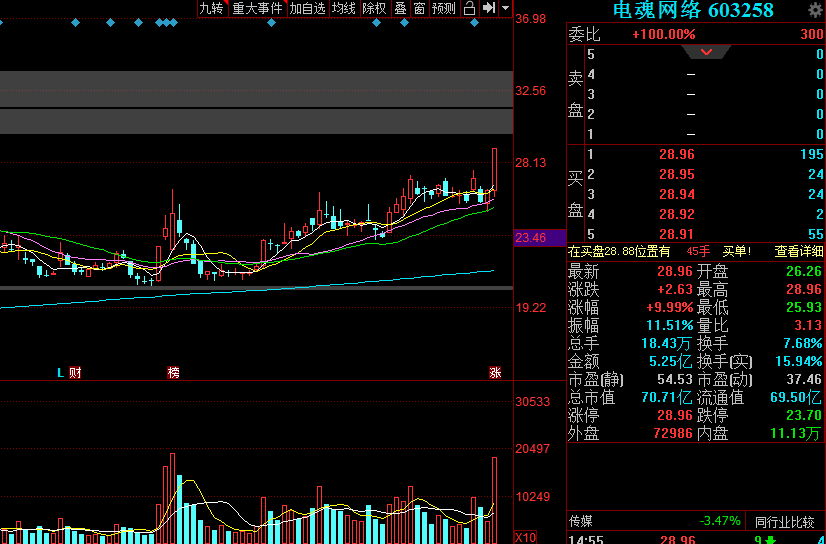Click the 跌停 price 23.70

click(804, 416)
